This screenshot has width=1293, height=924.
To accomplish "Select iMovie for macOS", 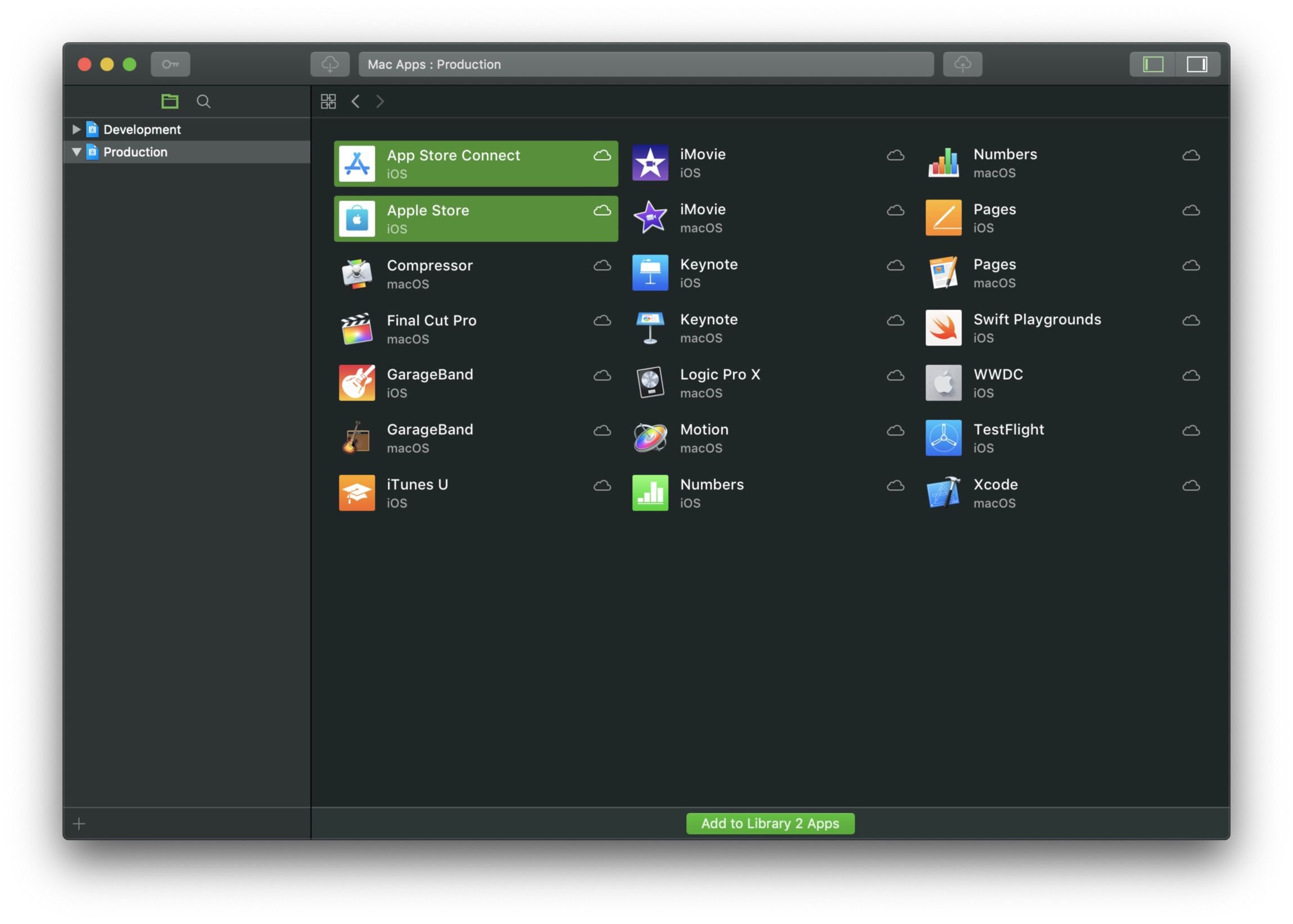I will [x=769, y=218].
